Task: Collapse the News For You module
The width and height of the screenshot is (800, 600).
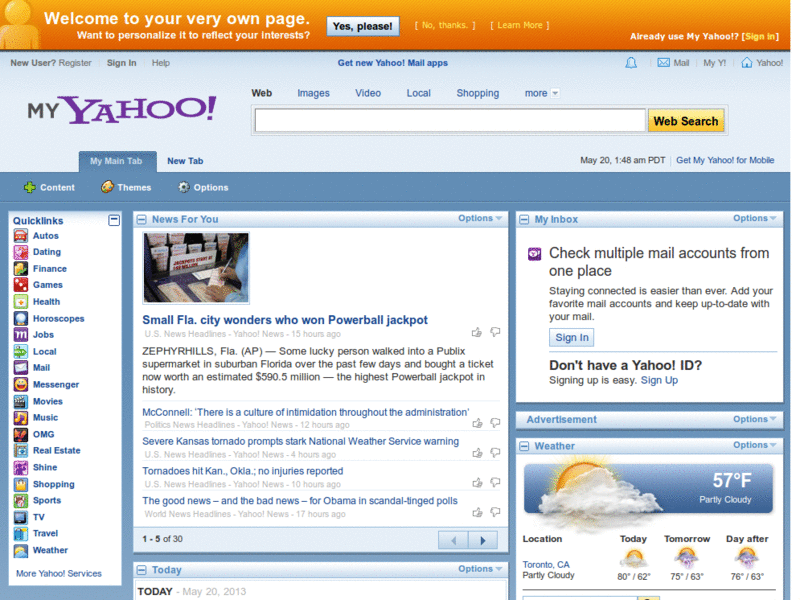Action: tap(141, 219)
